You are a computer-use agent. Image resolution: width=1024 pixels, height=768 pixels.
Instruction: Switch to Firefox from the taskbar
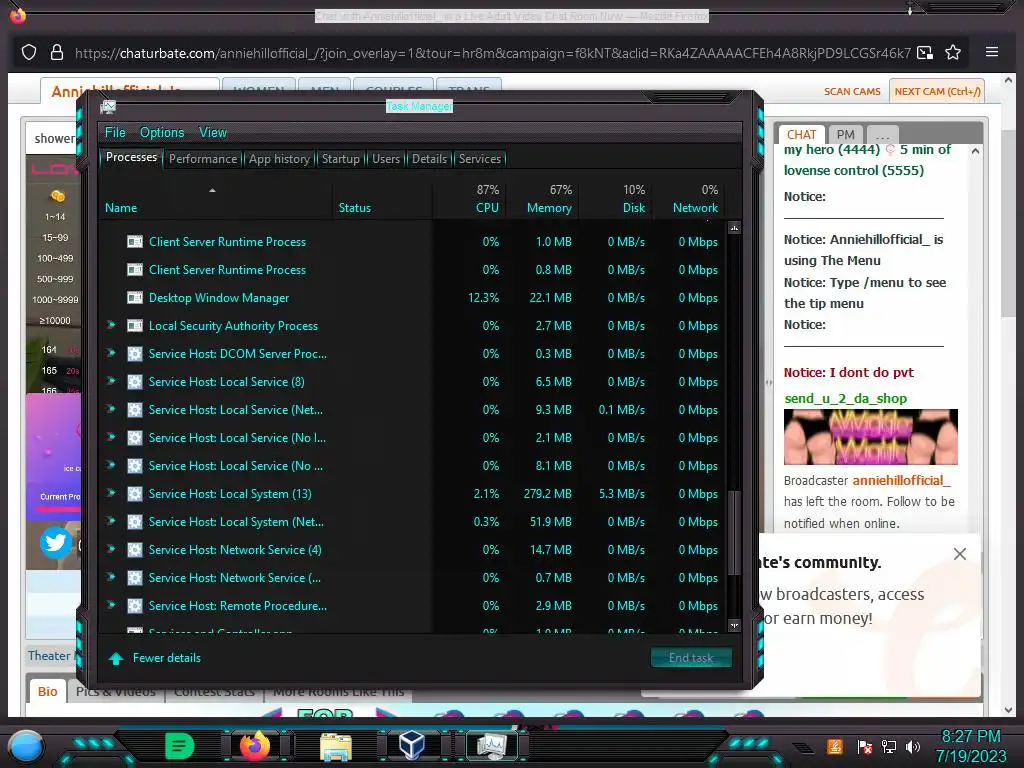point(255,746)
